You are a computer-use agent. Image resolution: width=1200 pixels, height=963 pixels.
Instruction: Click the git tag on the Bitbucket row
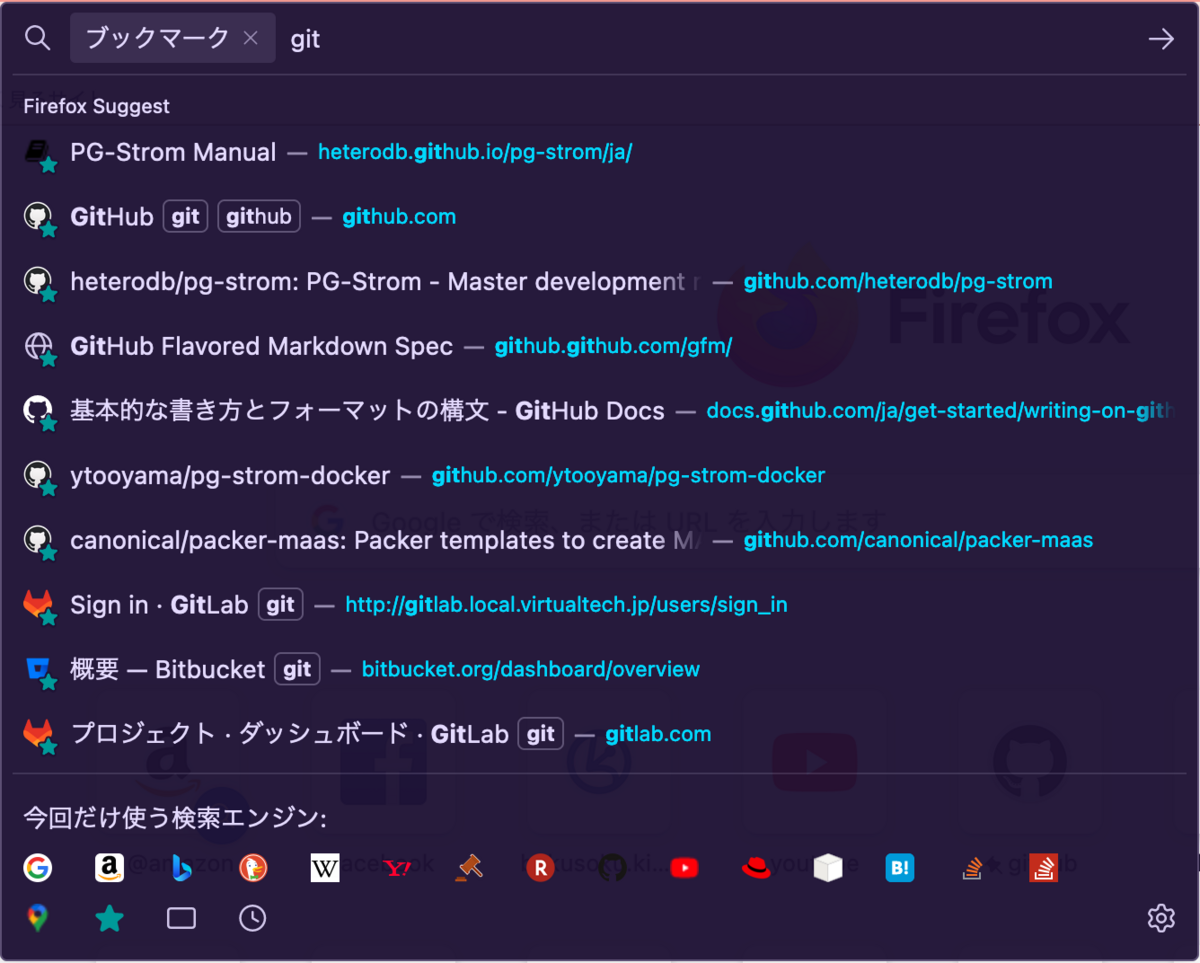297,669
